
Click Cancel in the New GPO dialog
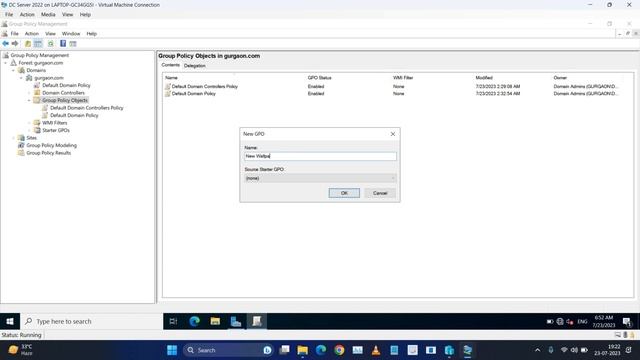(380, 193)
